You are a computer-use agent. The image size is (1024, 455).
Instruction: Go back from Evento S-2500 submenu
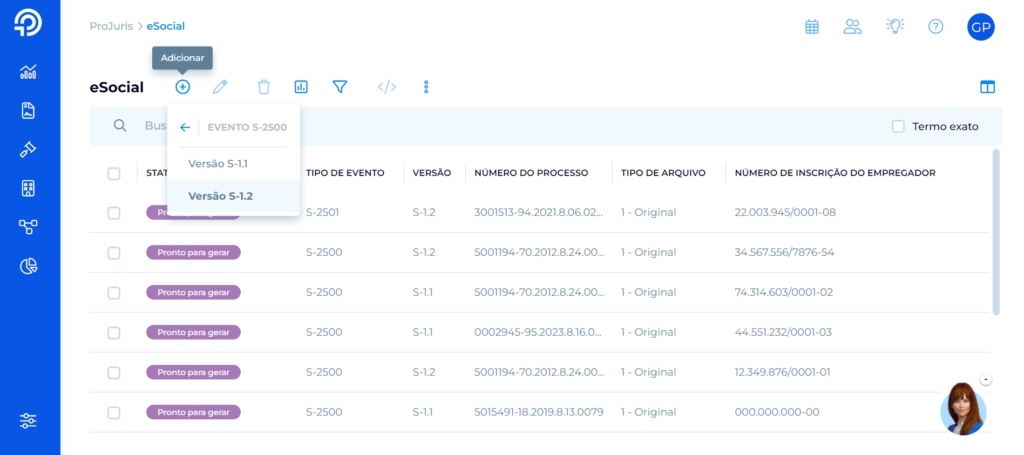(x=185, y=127)
